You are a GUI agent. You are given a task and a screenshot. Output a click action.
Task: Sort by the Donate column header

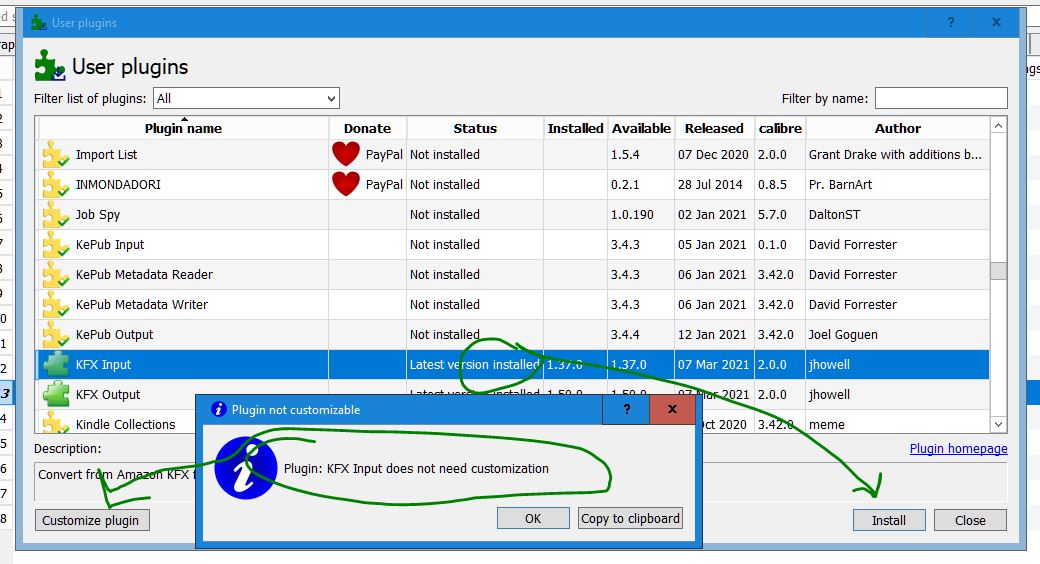coord(367,128)
